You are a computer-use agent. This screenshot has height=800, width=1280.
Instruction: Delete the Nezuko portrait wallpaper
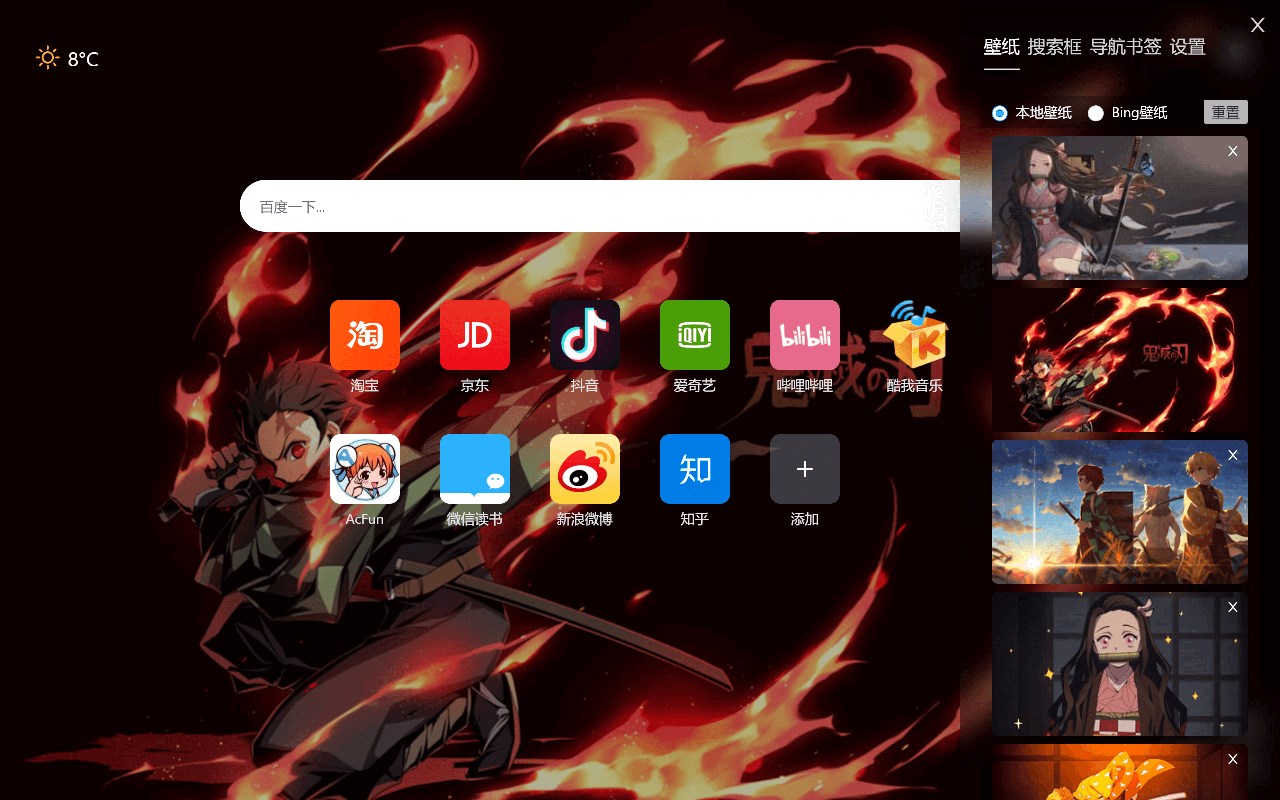1233,607
